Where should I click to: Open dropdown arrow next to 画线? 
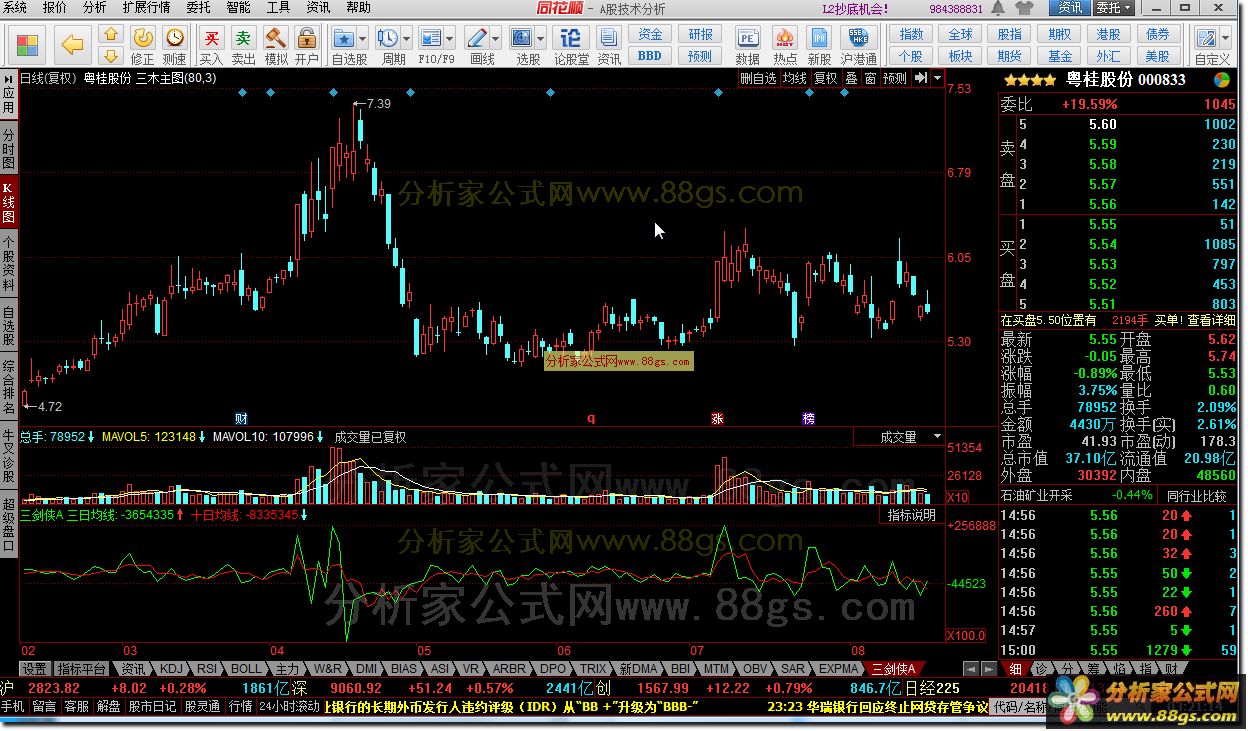pos(496,40)
